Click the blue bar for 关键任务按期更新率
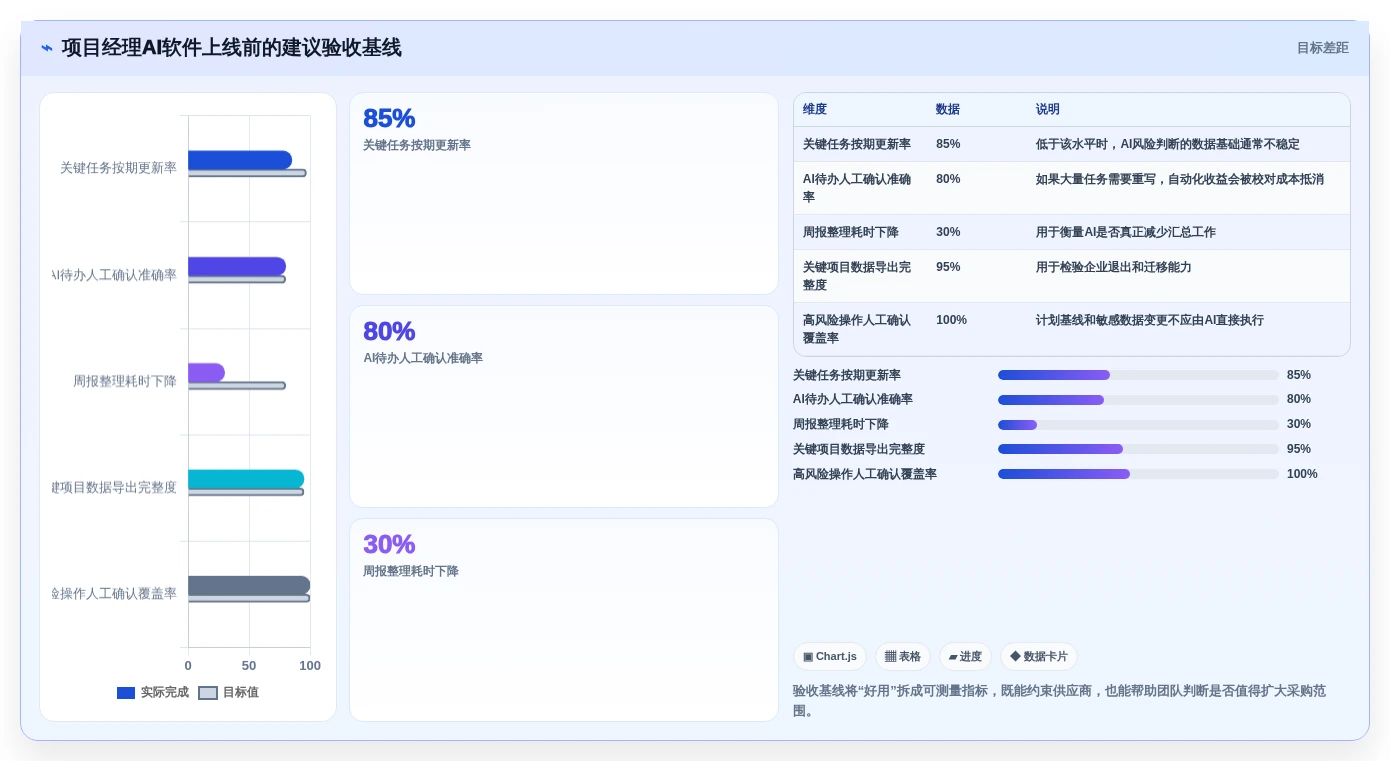This screenshot has width=1390, height=761. [x=240, y=160]
